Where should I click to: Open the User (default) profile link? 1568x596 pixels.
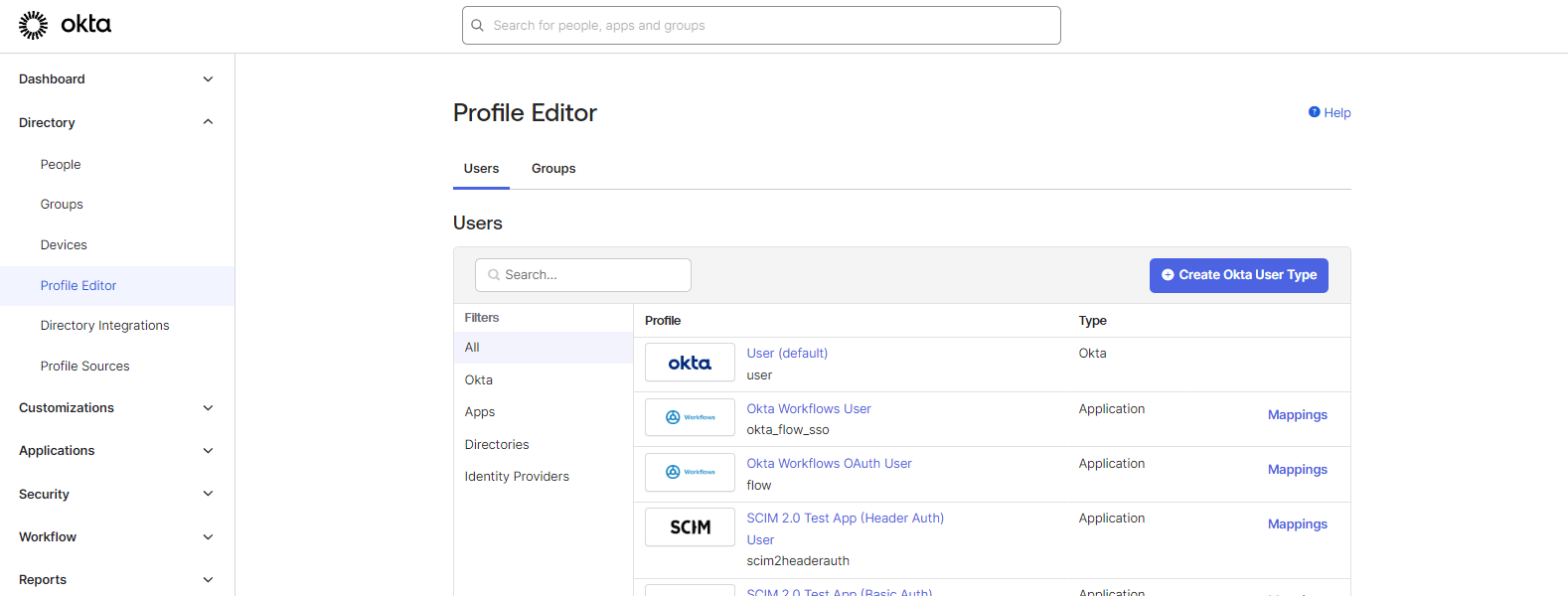pos(787,354)
